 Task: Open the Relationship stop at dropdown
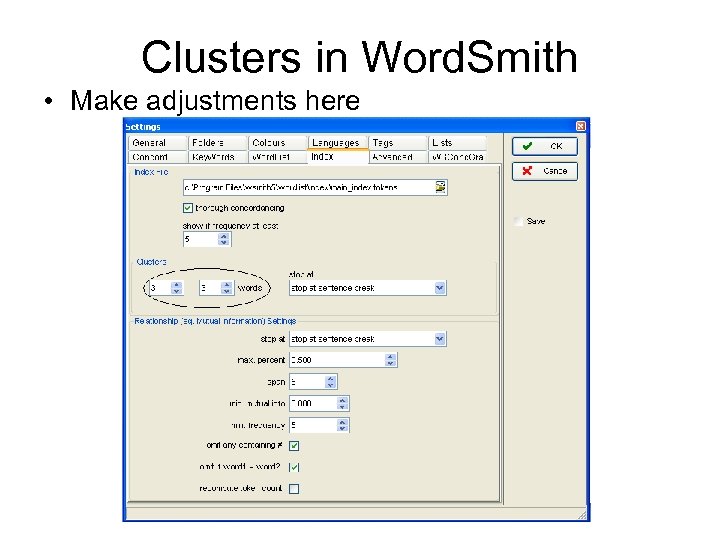439,339
